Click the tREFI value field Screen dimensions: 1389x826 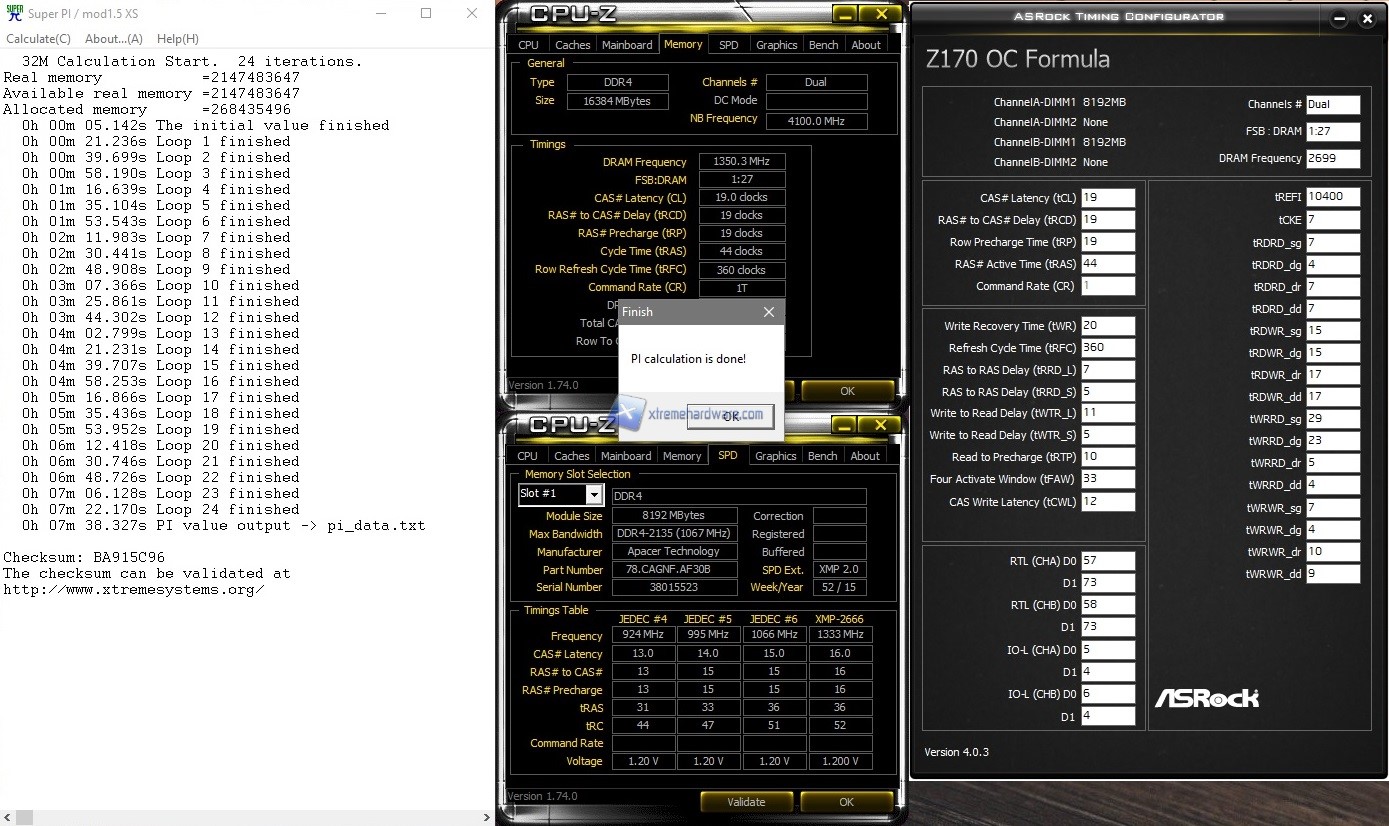(x=1332, y=198)
